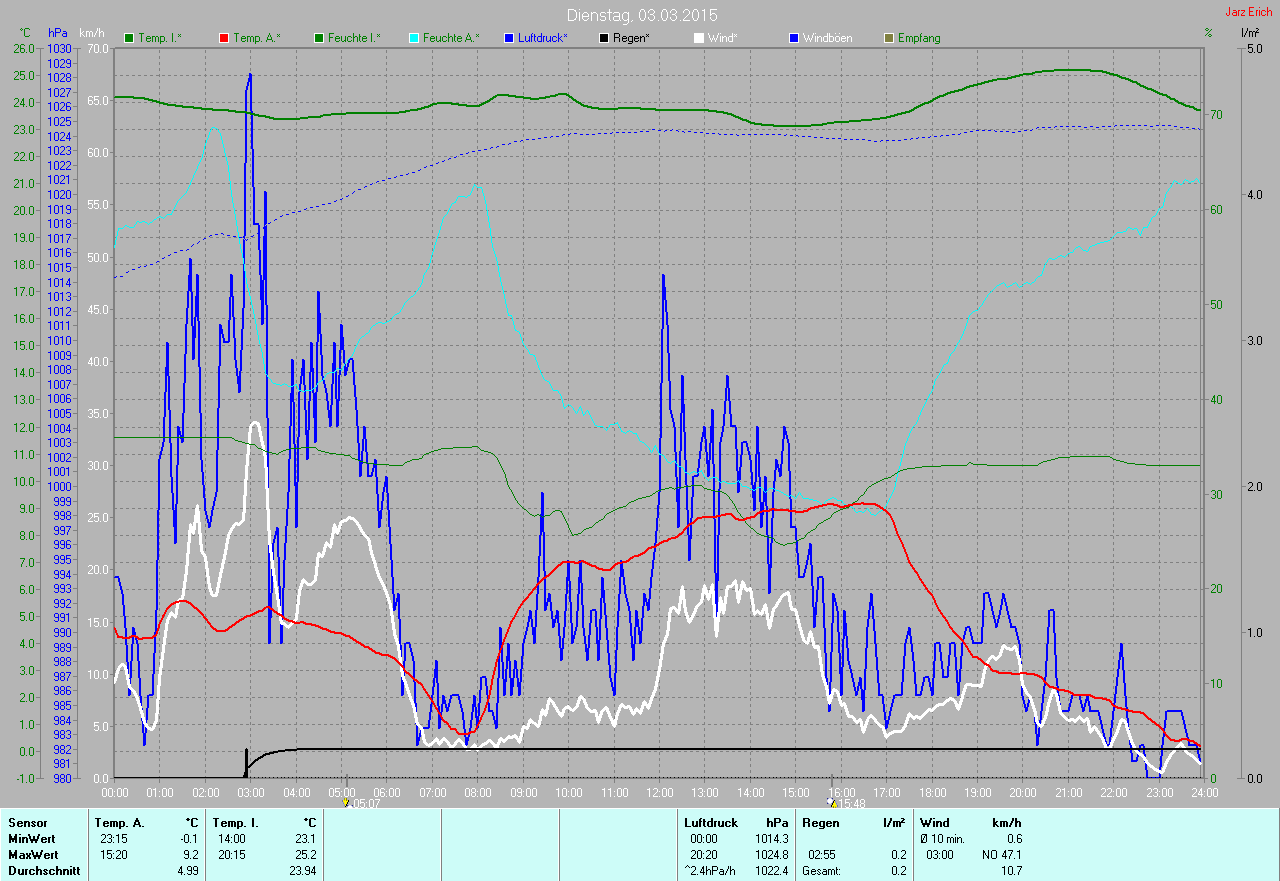Click the green Feuchte I. legend square
The width and height of the screenshot is (1280, 881).
[x=319, y=38]
